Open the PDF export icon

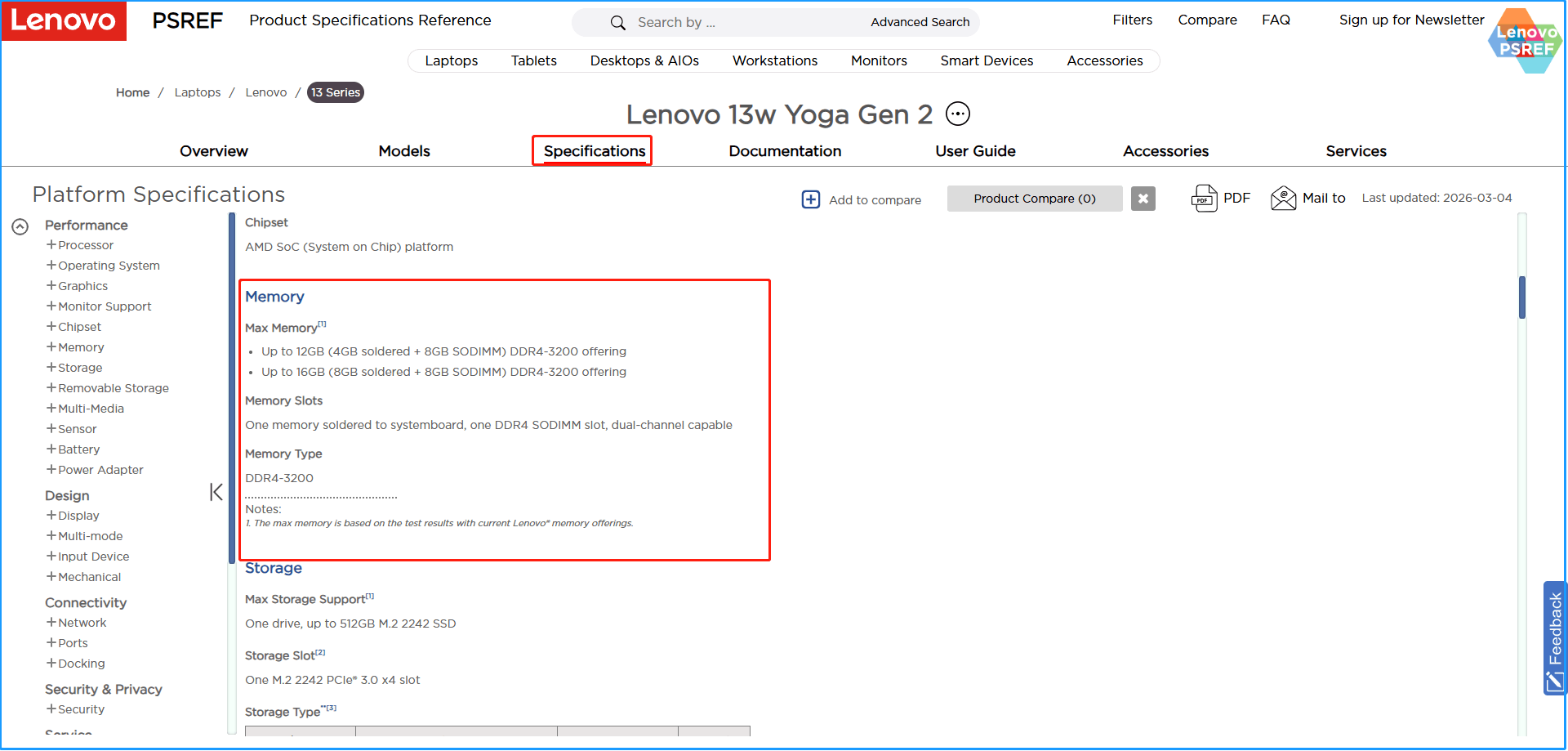1205,198
